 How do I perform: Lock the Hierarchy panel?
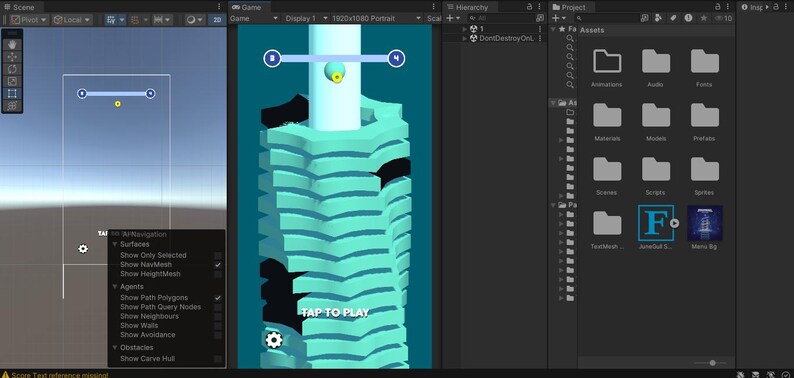coord(530,7)
